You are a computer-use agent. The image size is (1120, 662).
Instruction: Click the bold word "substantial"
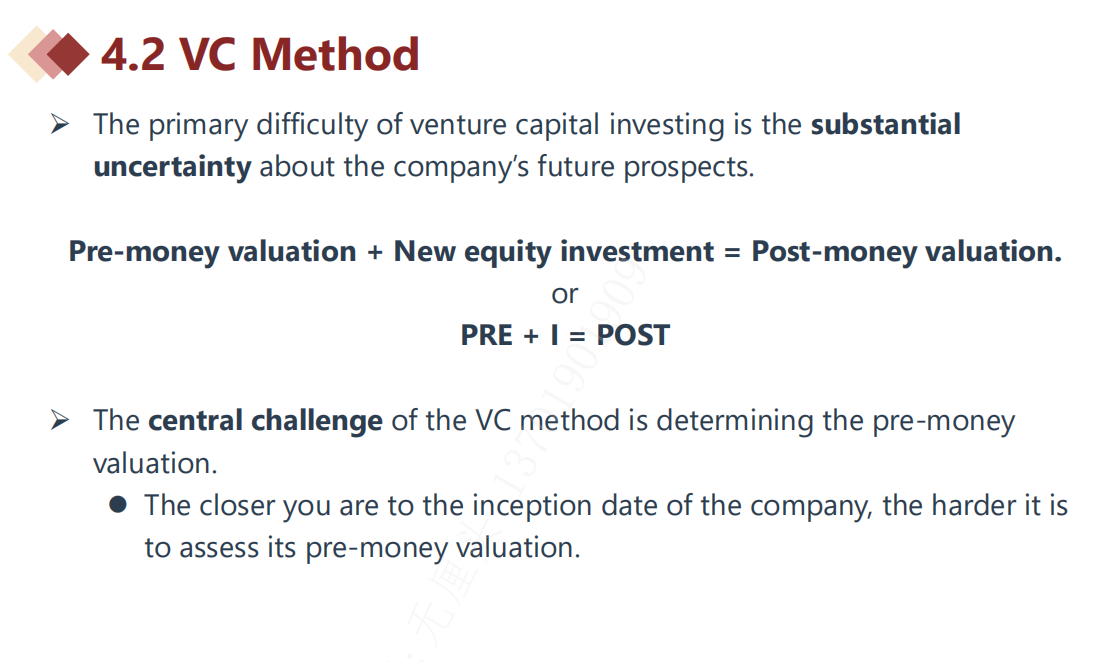885,125
